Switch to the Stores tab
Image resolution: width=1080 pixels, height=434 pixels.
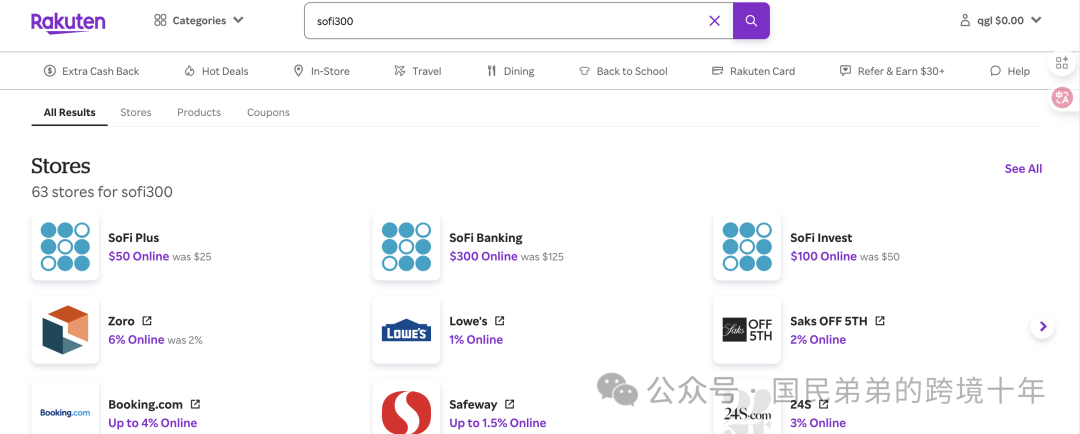tap(136, 112)
